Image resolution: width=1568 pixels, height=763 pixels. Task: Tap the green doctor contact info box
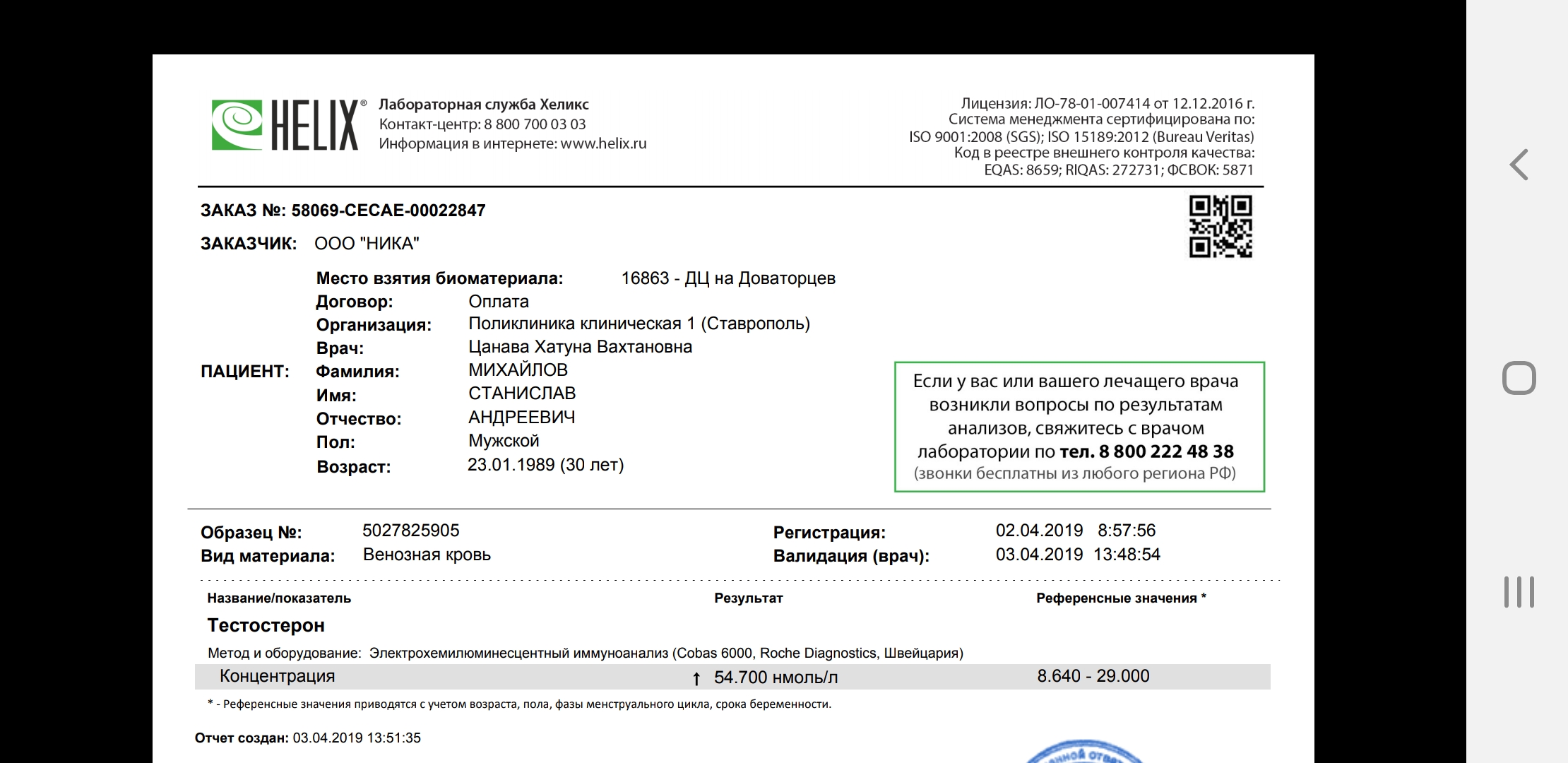[1079, 426]
